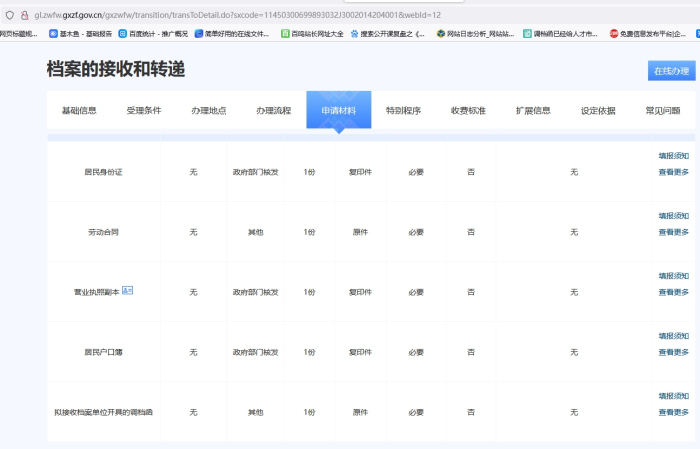Click 原件 in the 劳动合同 row

(360, 232)
